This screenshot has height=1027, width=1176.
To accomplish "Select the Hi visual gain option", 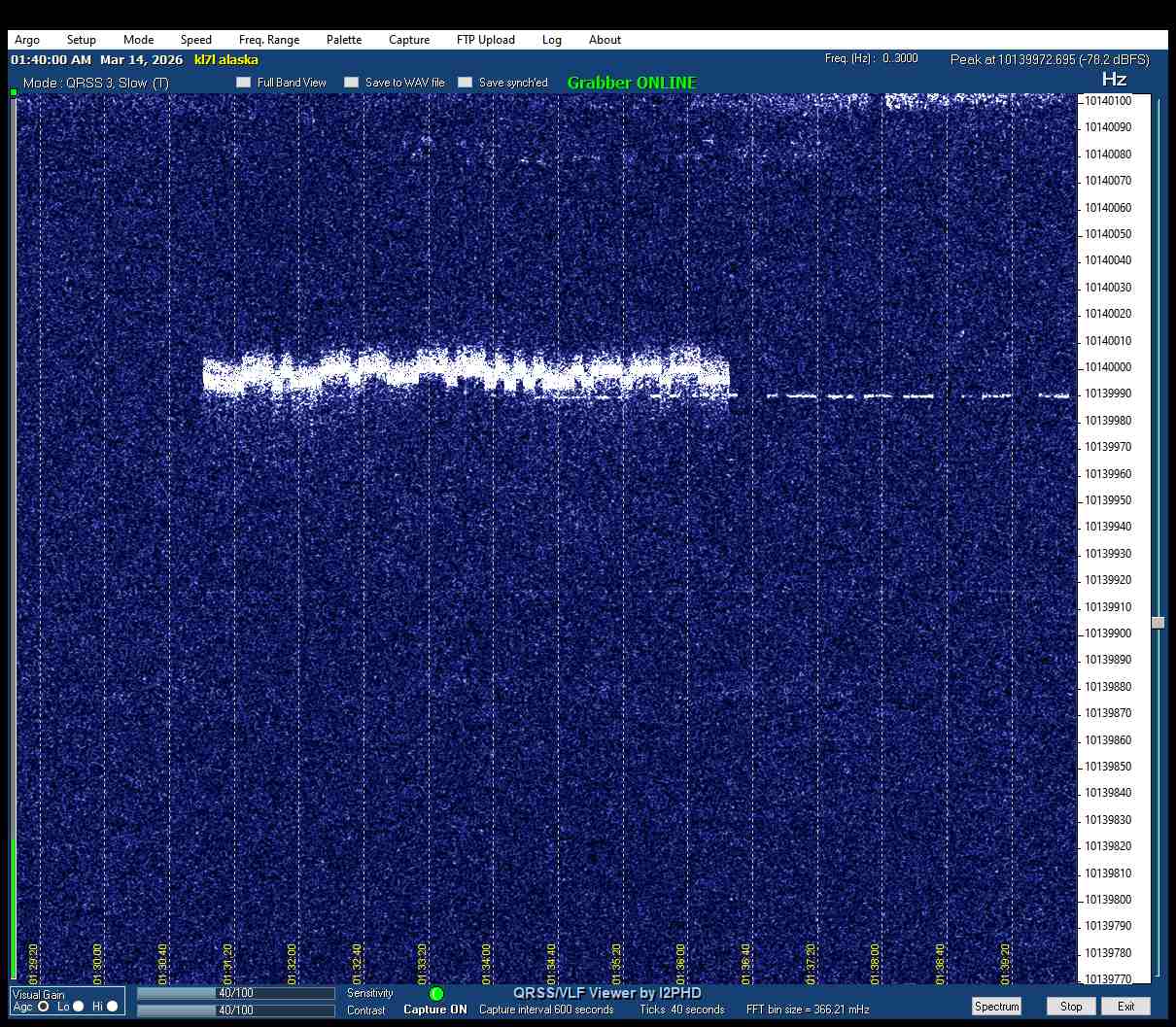I will [113, 1007].
